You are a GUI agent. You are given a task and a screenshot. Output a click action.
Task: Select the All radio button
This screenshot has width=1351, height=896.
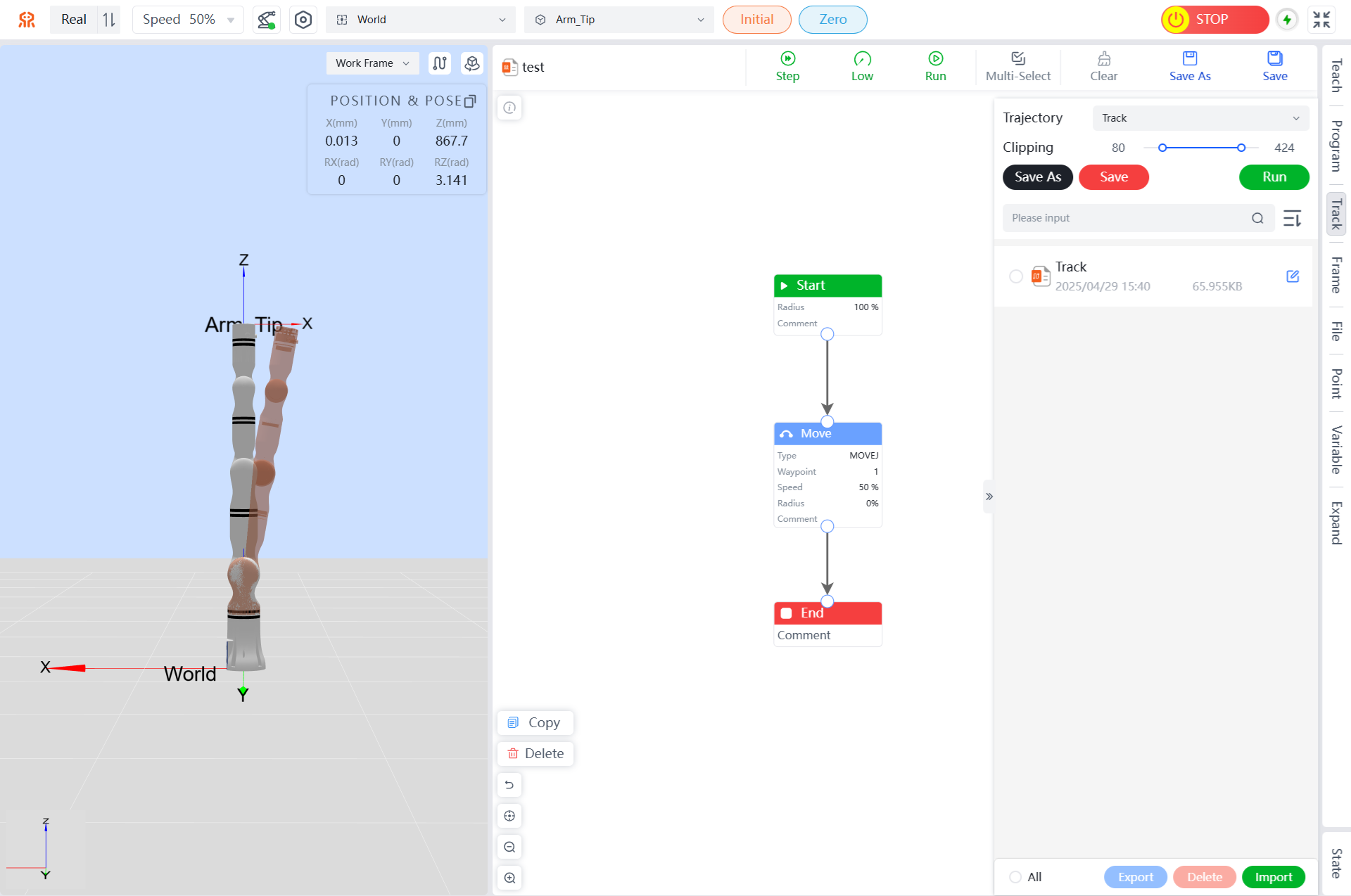point(1015,877)
